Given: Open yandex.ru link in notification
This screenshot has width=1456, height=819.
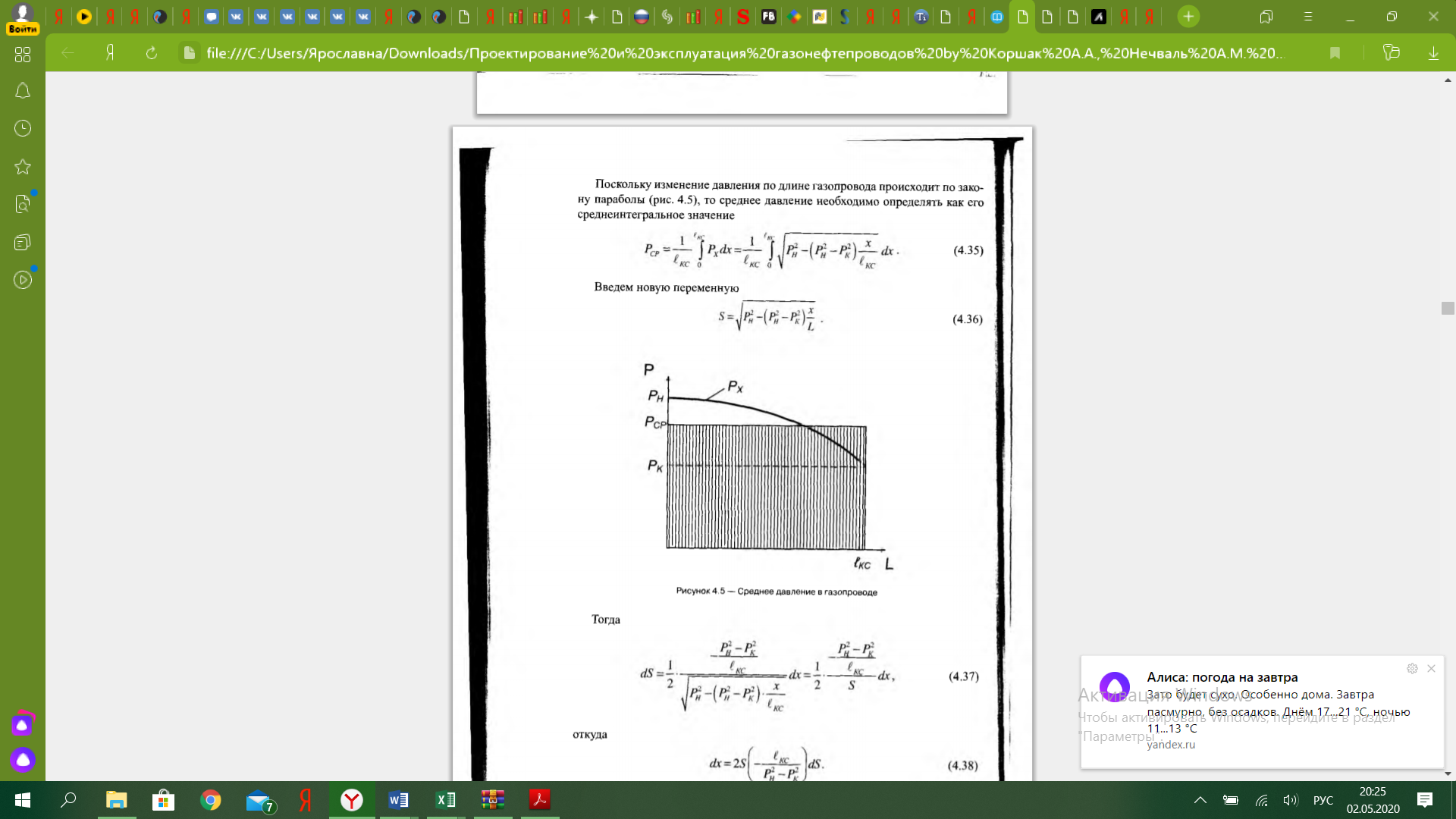Looking at the screenshot, I should (1170, 745).
